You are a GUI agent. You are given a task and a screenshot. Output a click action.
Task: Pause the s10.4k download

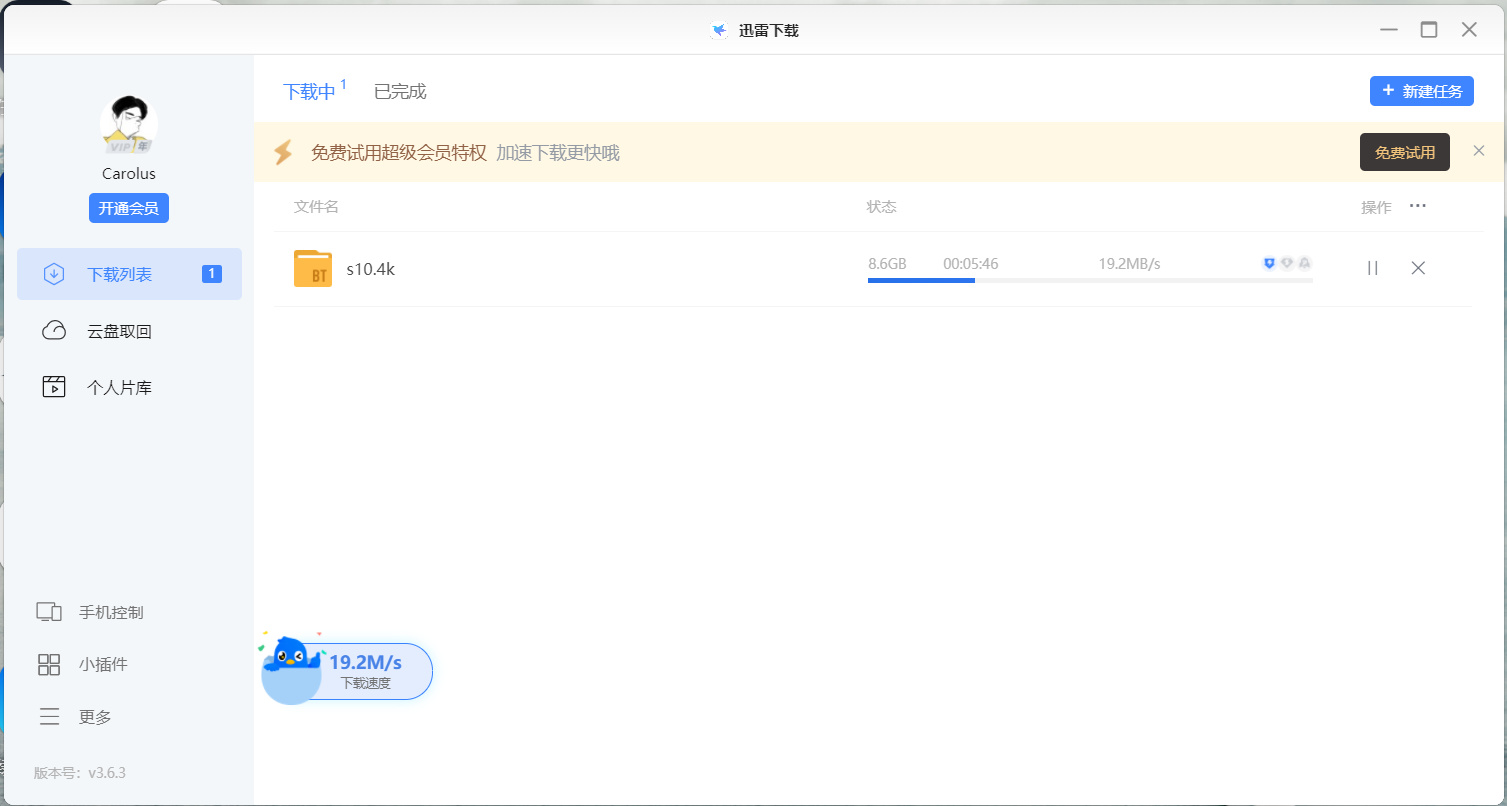pos(1373,268)
